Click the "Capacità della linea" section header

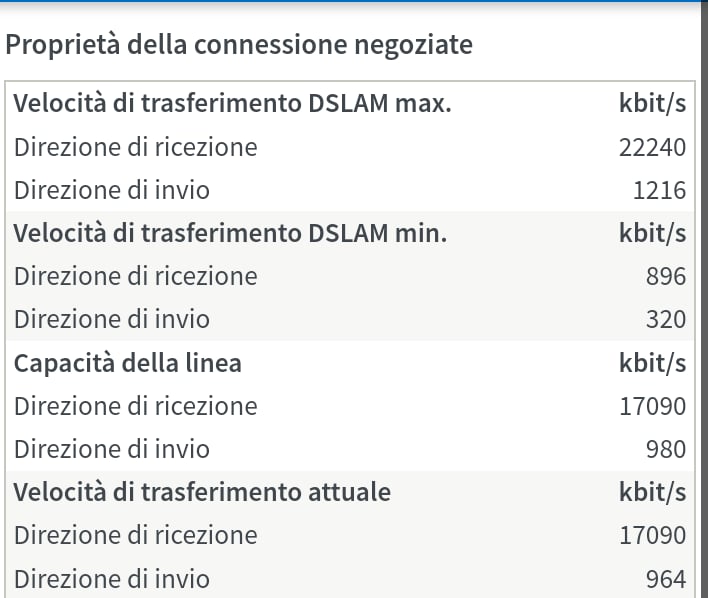point(128,362)
